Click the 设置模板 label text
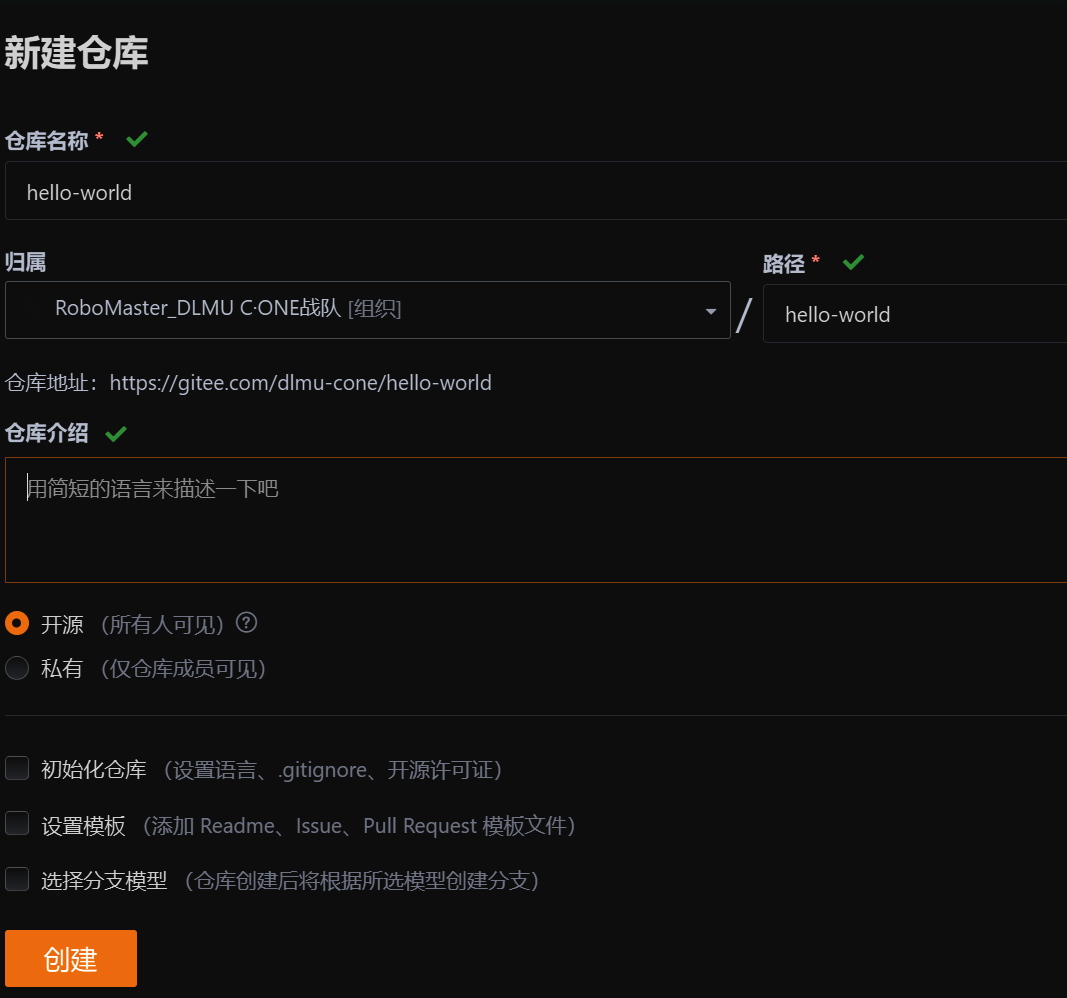 click(84, 826)
